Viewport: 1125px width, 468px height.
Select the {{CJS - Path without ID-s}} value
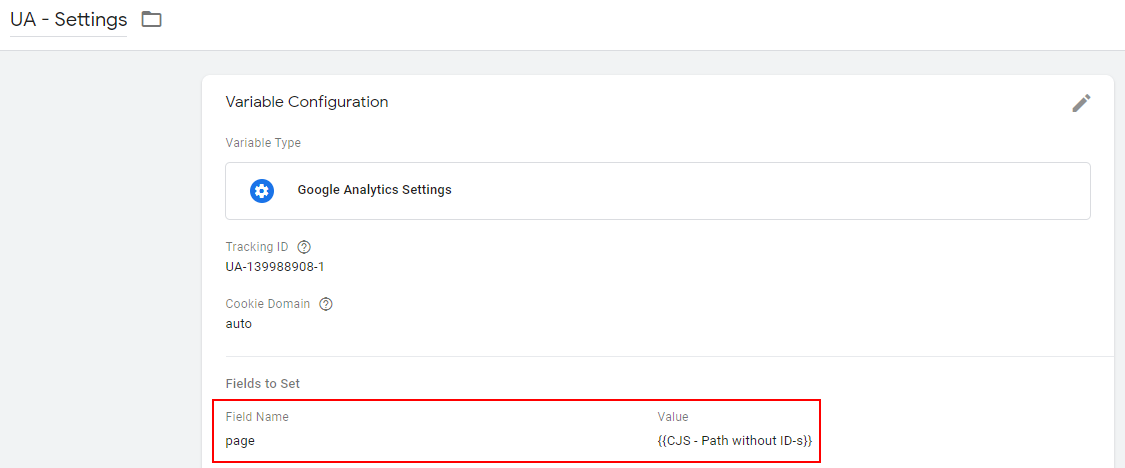735,441
